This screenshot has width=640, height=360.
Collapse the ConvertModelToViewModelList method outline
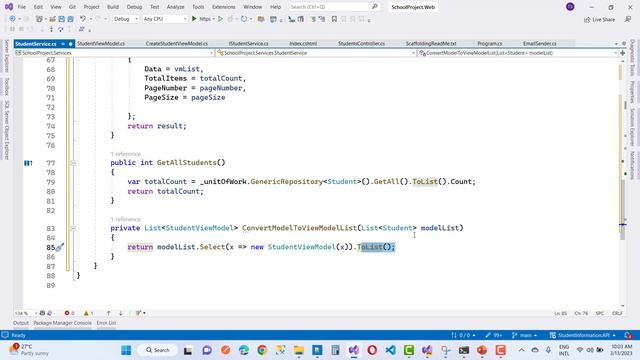(73, 228)
